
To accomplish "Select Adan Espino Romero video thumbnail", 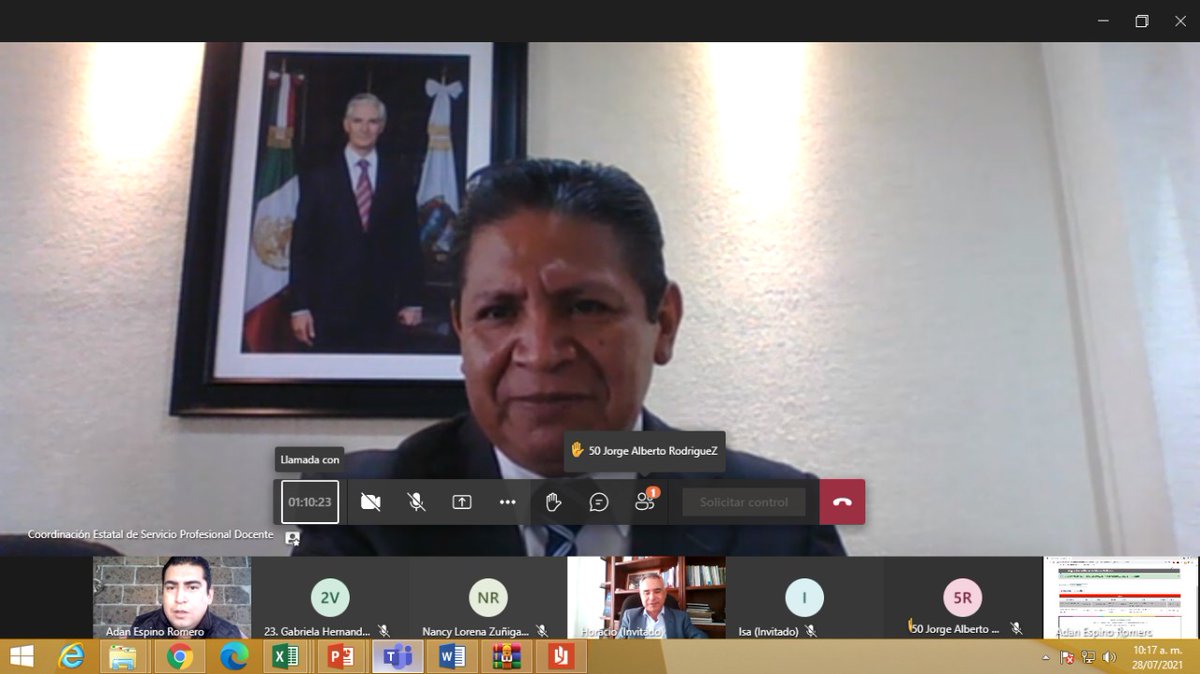I will click(x=172, y=598).
